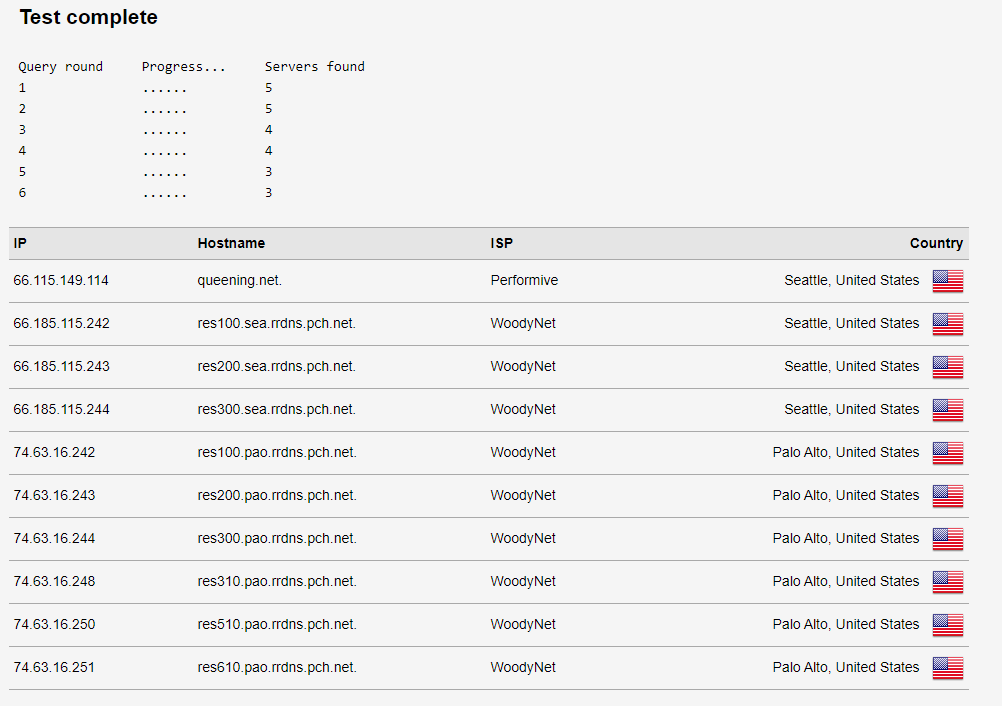Click the Test complete heading
This screenshot has height=706, width=1002.
pyautogui.click(x=88, y=17)
